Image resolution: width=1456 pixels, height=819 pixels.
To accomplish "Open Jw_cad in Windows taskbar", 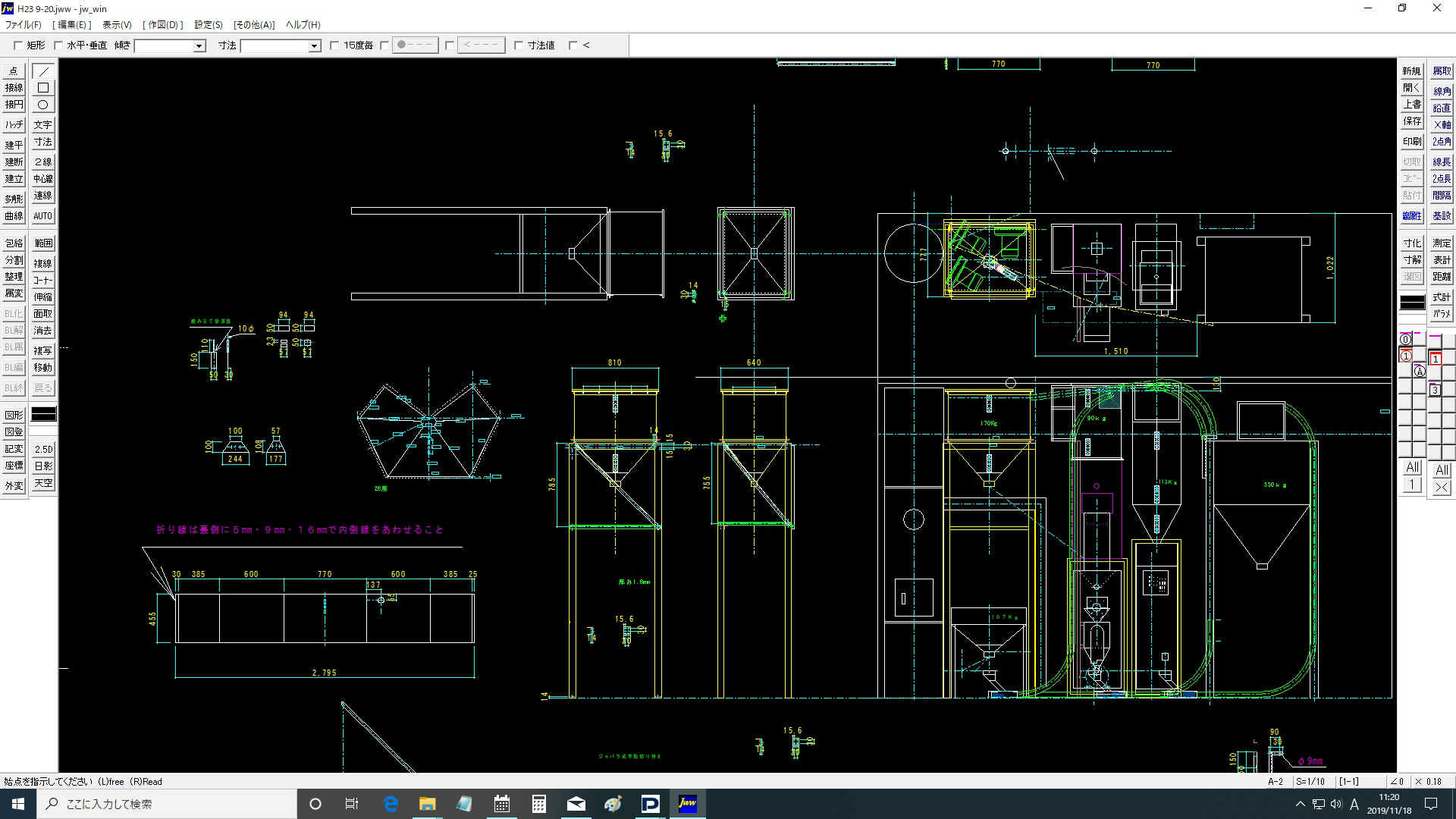I will (687, 804).
